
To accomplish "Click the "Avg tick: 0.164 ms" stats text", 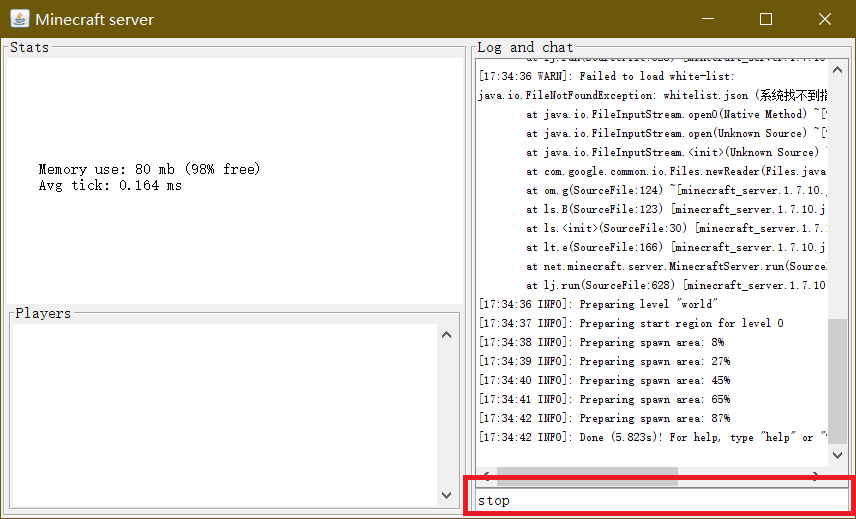I will 110,185.
